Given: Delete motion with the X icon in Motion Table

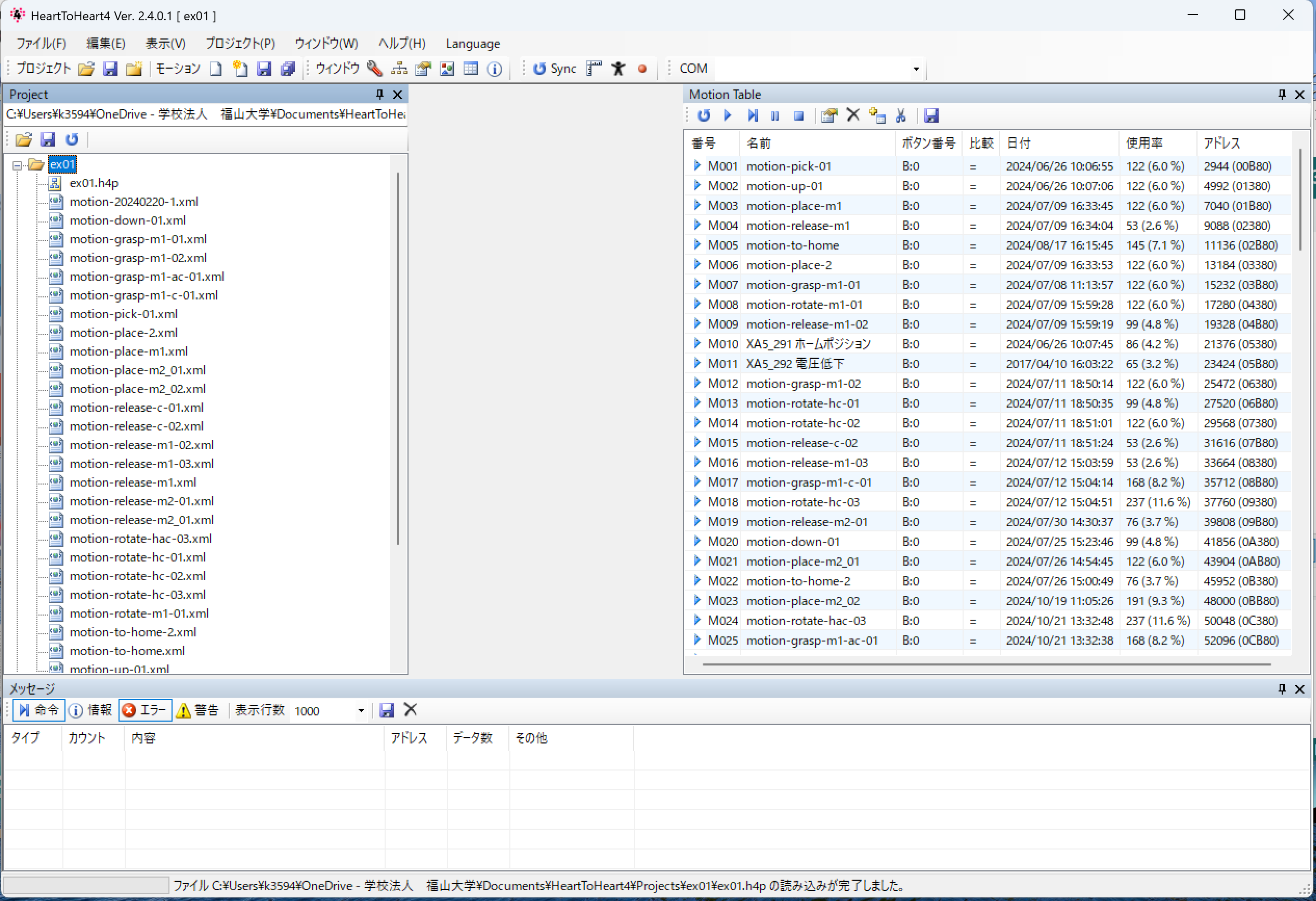Looking at the screenshot, I should coord(853,115).
